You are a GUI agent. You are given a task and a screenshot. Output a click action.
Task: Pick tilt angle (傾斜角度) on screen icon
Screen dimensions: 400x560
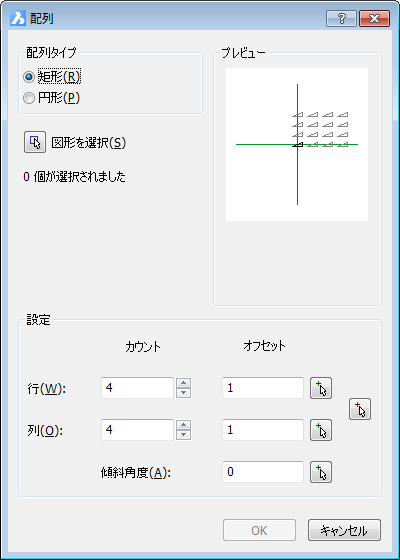tap(321, 472)
